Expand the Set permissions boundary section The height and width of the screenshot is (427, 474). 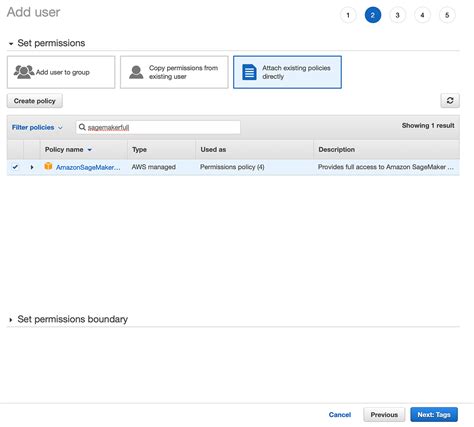(11, 320)
